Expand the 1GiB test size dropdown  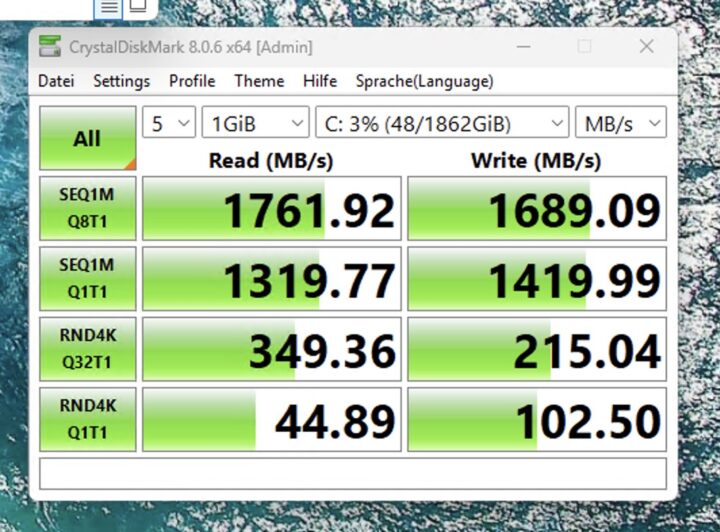point(255,124)
